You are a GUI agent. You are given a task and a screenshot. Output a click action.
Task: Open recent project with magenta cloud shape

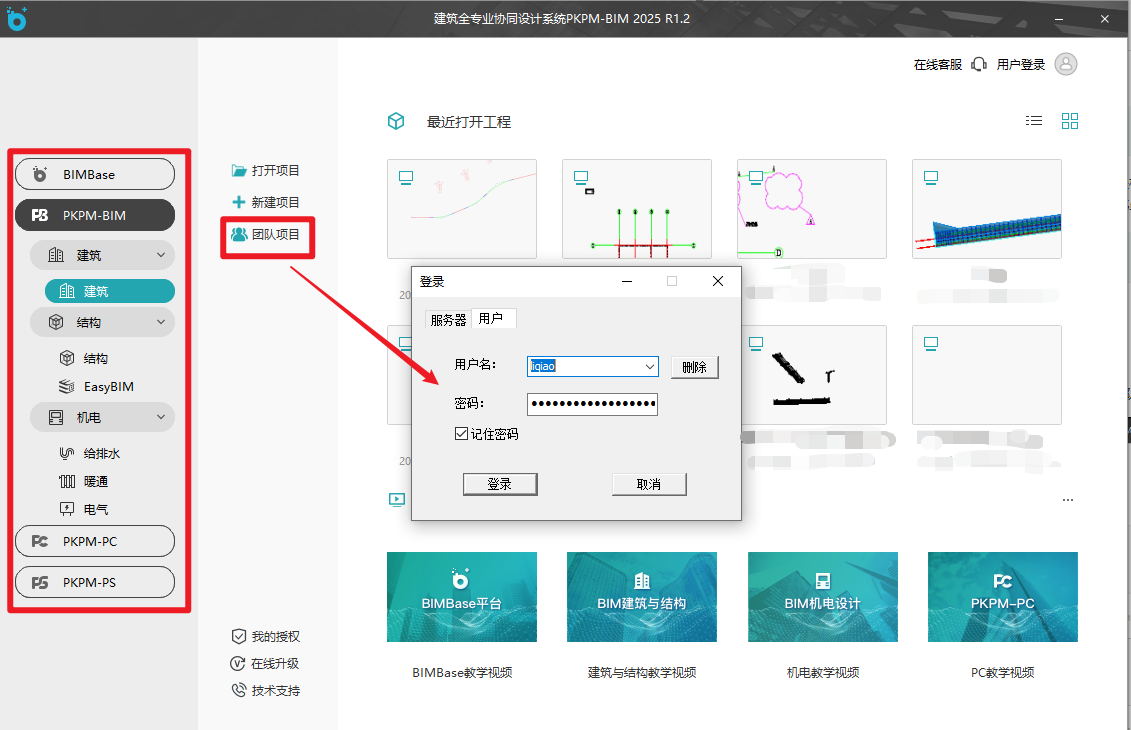click(x=811, y=208)
